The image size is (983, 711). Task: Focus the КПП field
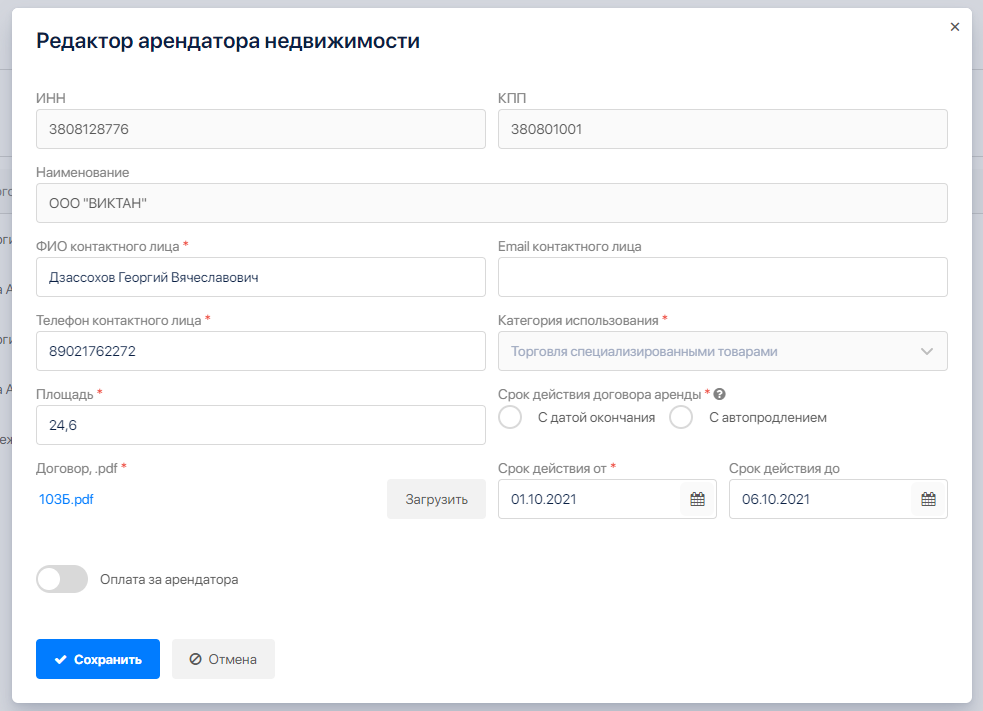point(722,129)
